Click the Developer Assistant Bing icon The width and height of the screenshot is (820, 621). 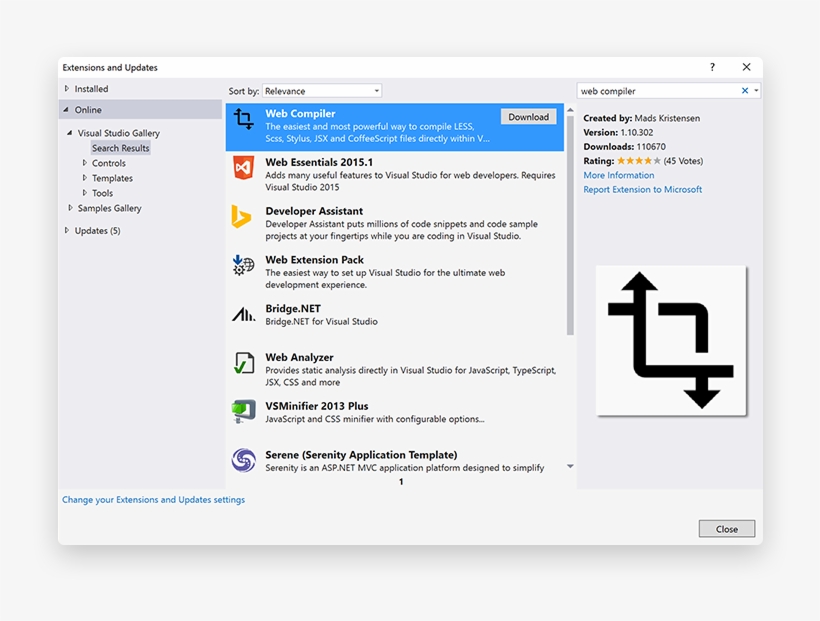(241, 217)
